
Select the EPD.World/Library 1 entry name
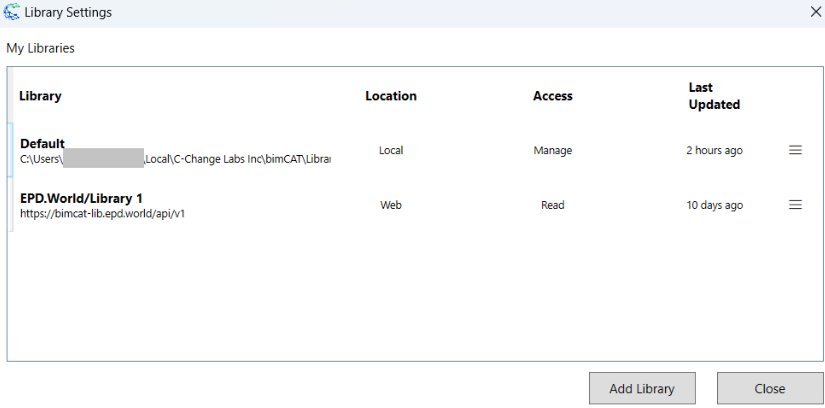click(81, 198)
